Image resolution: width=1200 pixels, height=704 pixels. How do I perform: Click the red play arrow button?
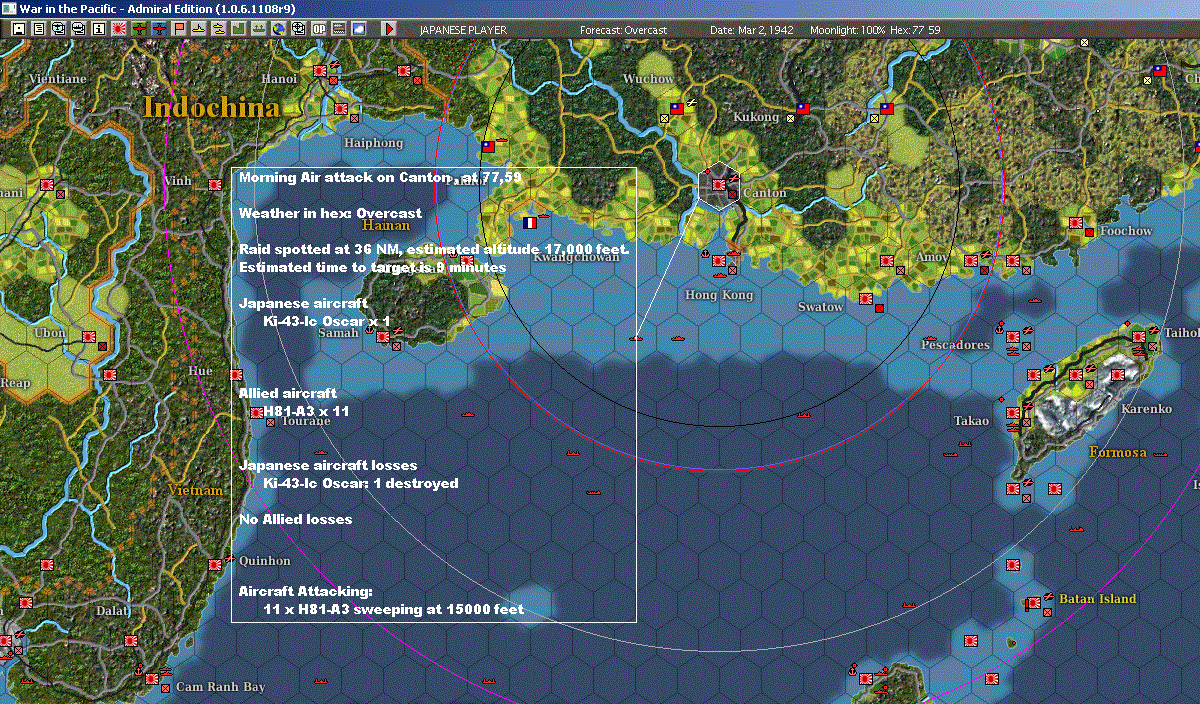(389, 29)
